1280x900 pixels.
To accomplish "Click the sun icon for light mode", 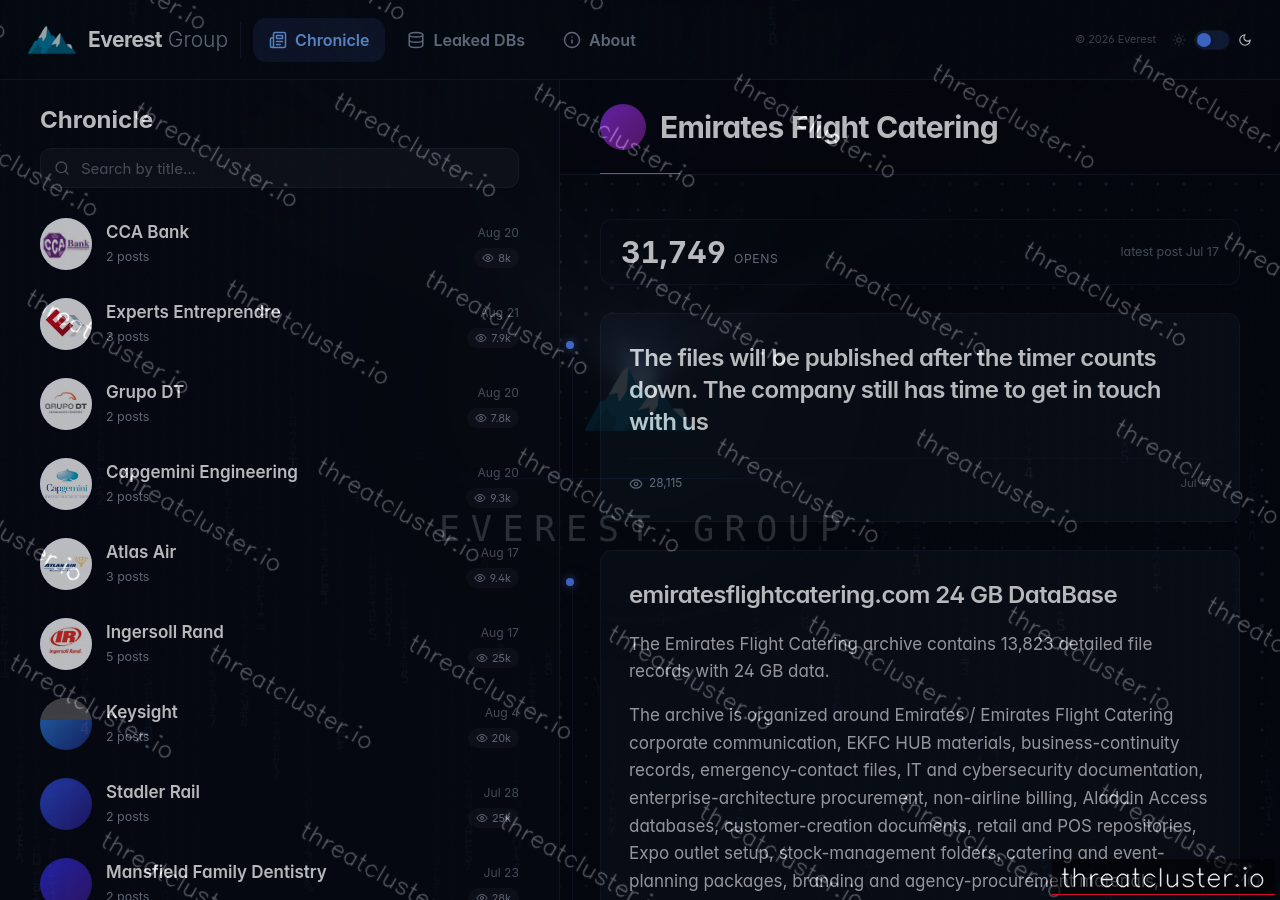I will click(x=1179, y=40).
